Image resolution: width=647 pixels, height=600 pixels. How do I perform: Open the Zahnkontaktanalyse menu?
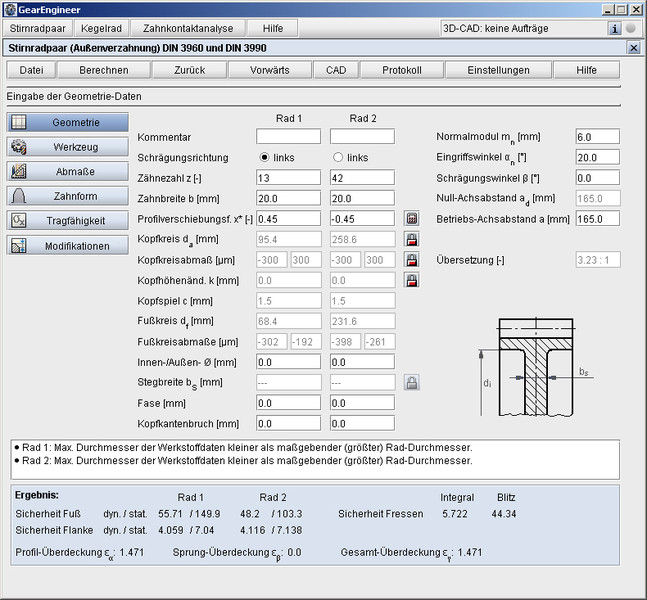(x=188, y=29)
